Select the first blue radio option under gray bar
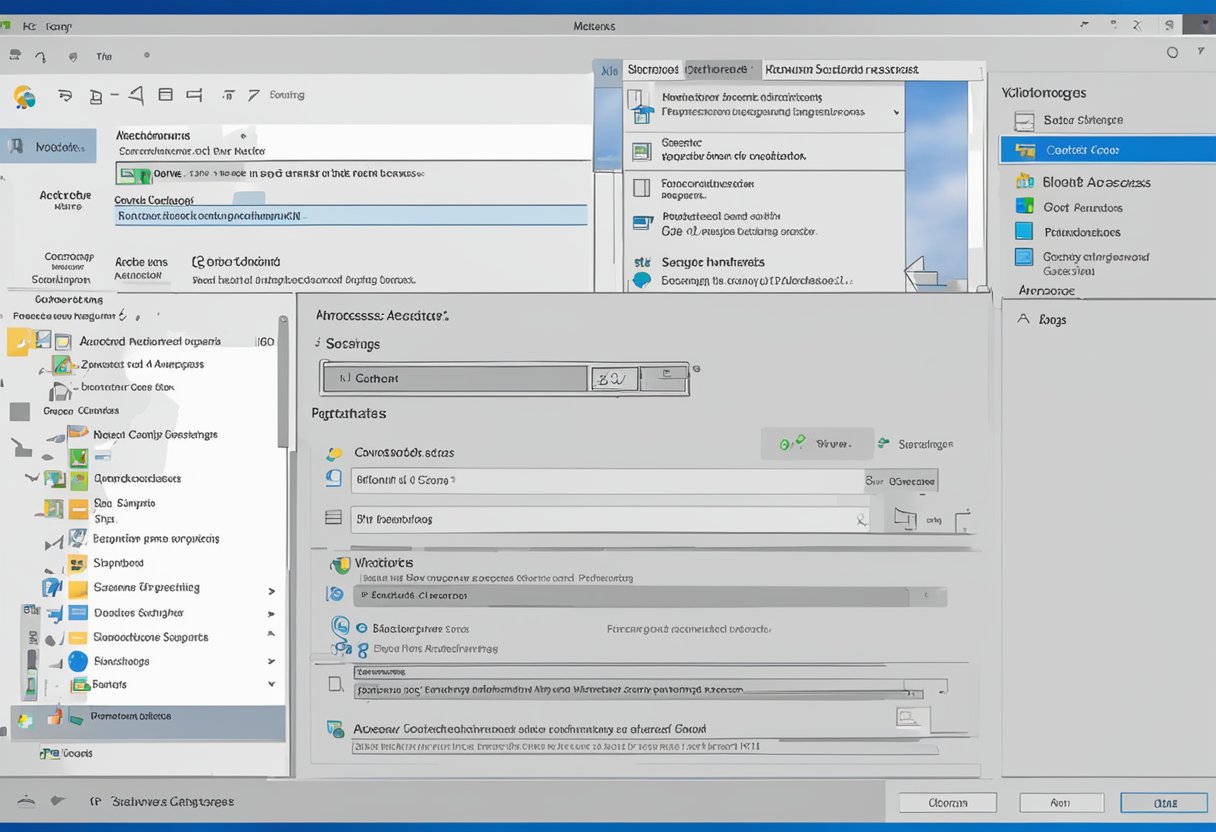Viewport: 1216px width, 832px height. (340, 628)
